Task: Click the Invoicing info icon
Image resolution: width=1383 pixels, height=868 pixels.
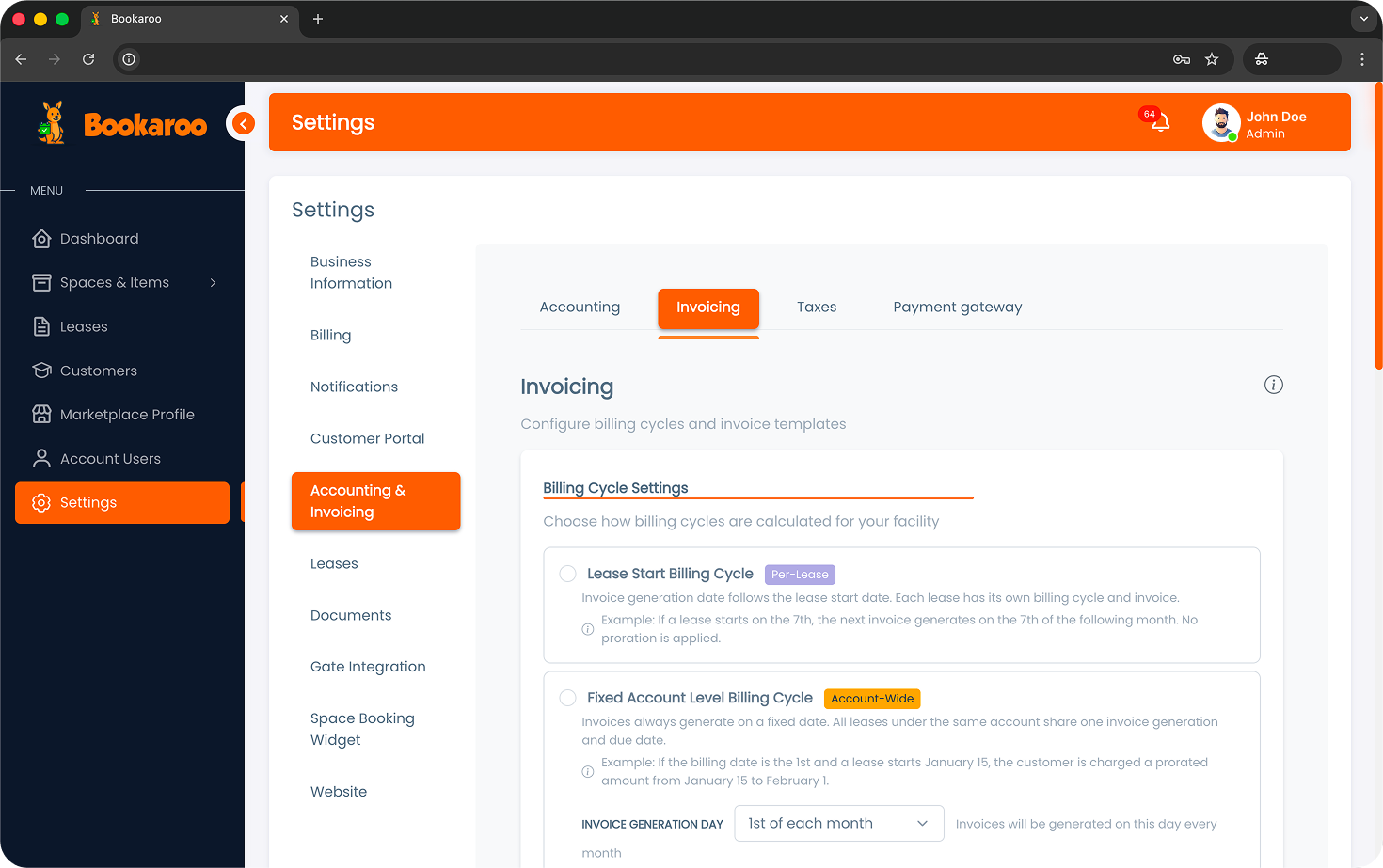Action: click(x=1273, y=385)
